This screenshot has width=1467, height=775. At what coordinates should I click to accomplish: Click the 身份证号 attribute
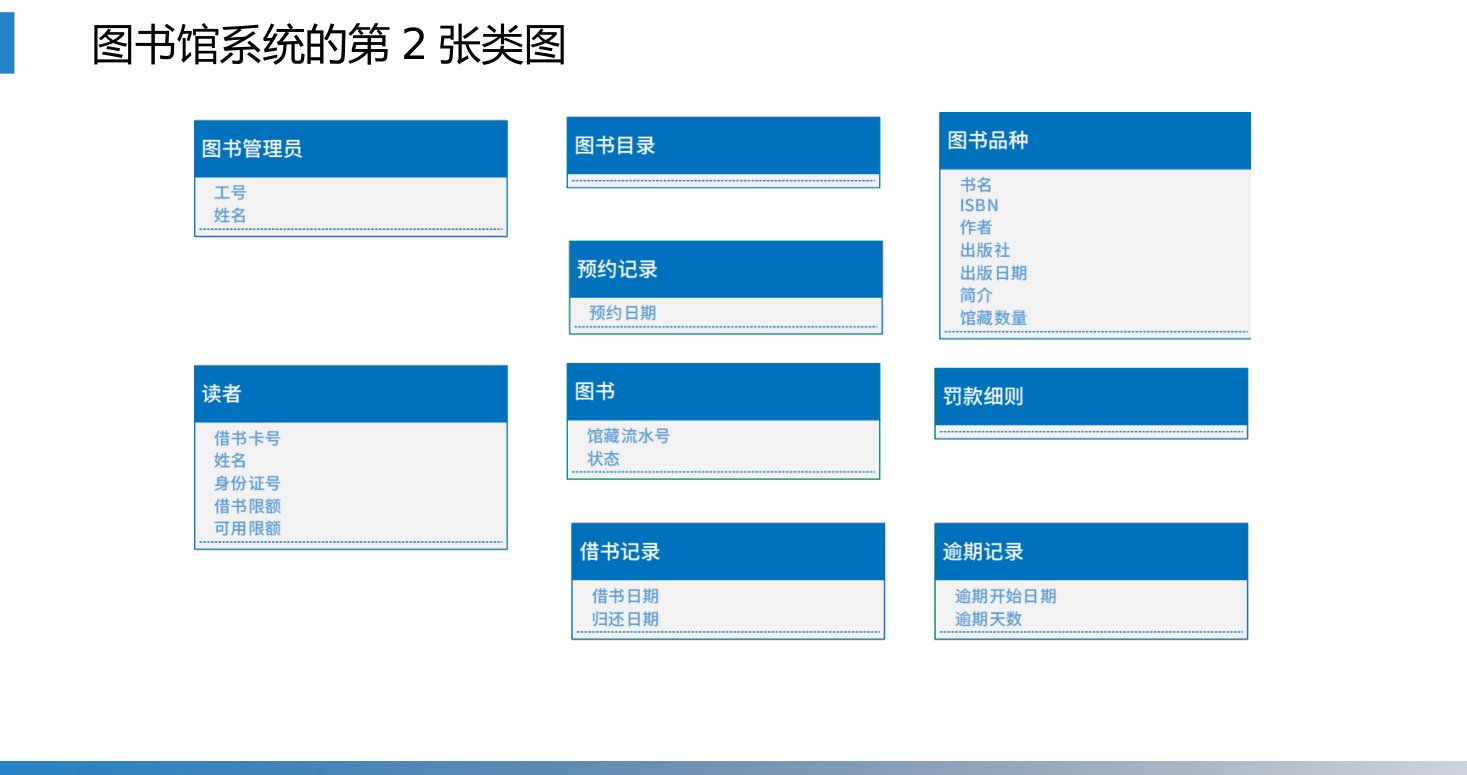coord(247,483)
